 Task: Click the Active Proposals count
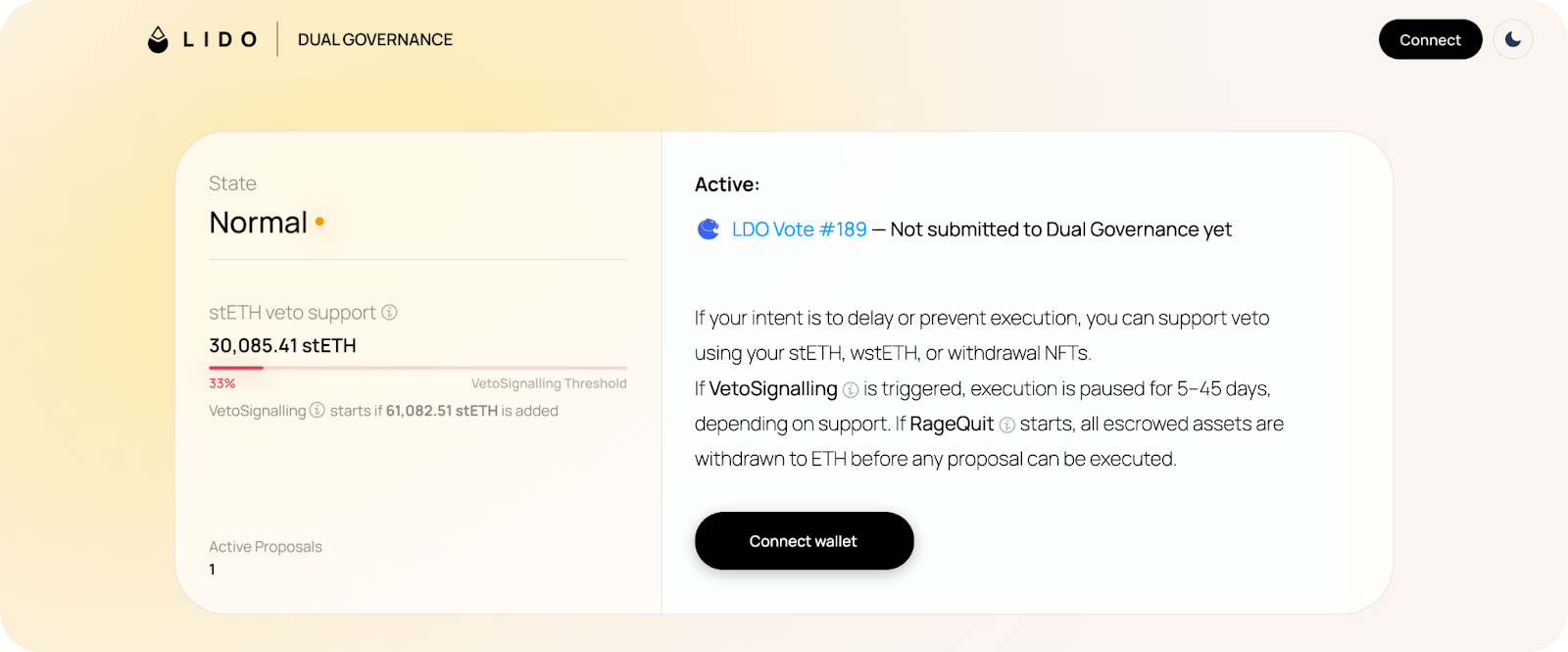[x=213, y=569]
